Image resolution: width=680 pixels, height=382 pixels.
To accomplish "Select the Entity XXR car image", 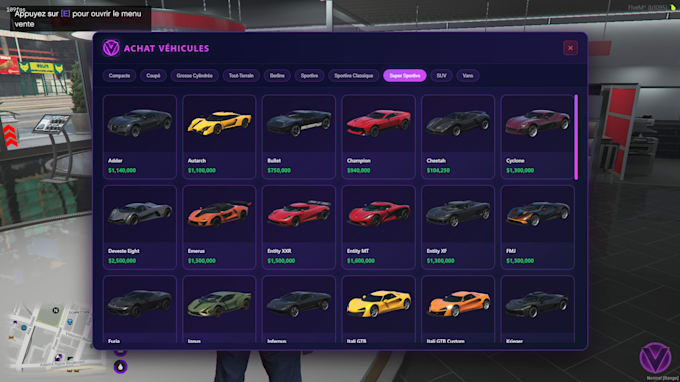I will point(299,214).
